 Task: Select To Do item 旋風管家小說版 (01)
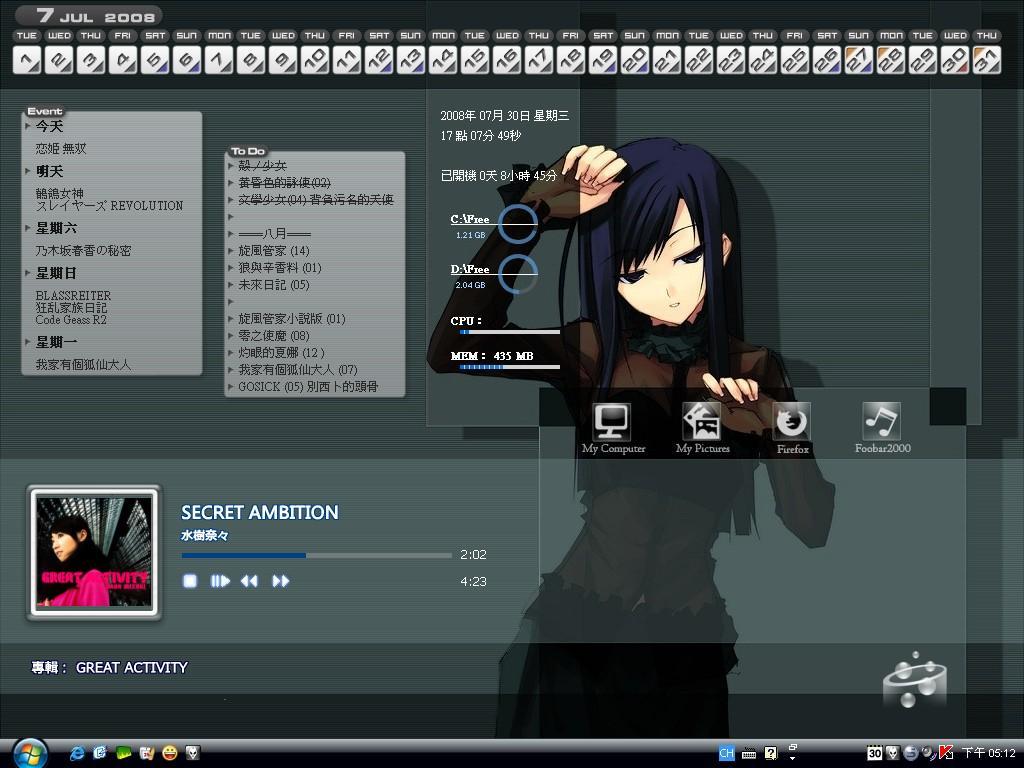coord(291,319)
